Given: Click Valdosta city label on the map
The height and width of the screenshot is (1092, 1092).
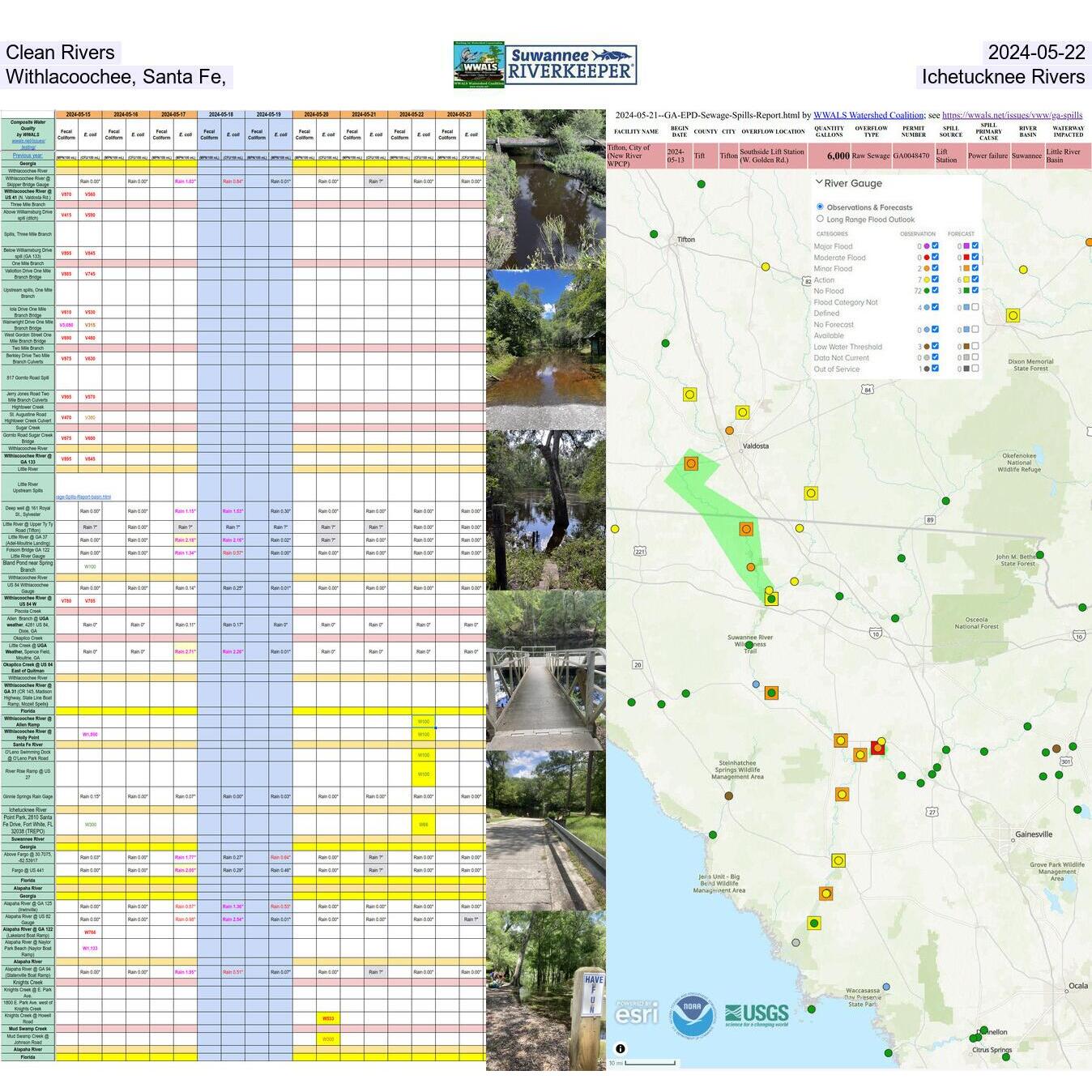Looking at the screenshot, I should 756,446.
